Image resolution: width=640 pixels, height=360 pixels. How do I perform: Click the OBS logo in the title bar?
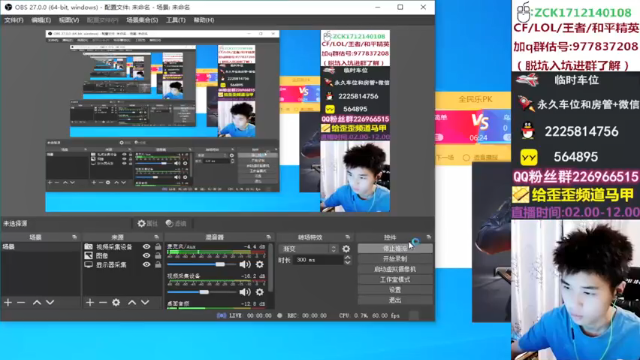tap(8, 7)
